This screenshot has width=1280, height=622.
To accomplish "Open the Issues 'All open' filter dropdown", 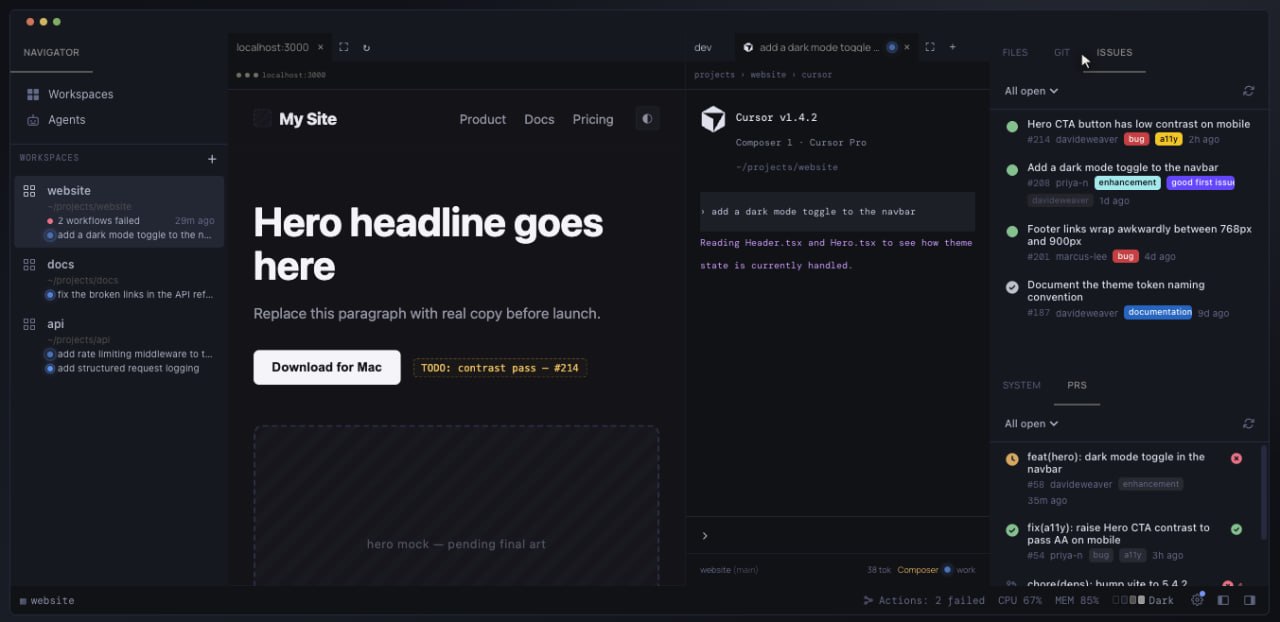I will 1031,91.
